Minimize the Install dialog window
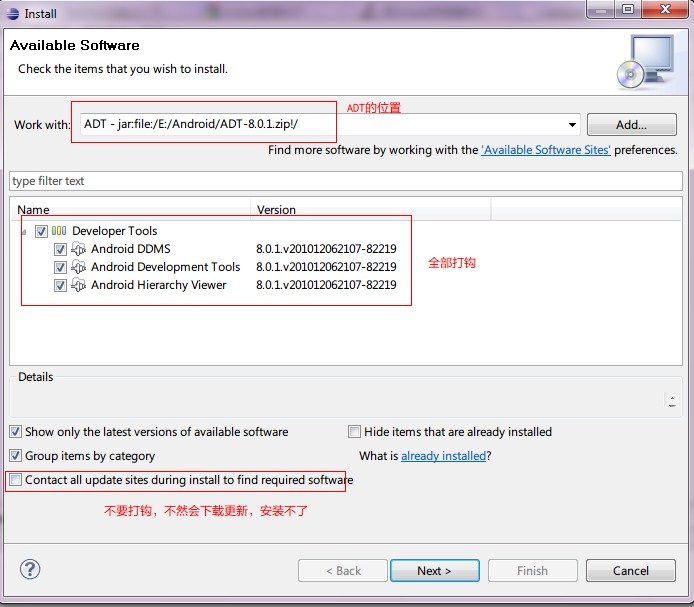The height and width of the screenshot is (607, 694). click(601, 9)
